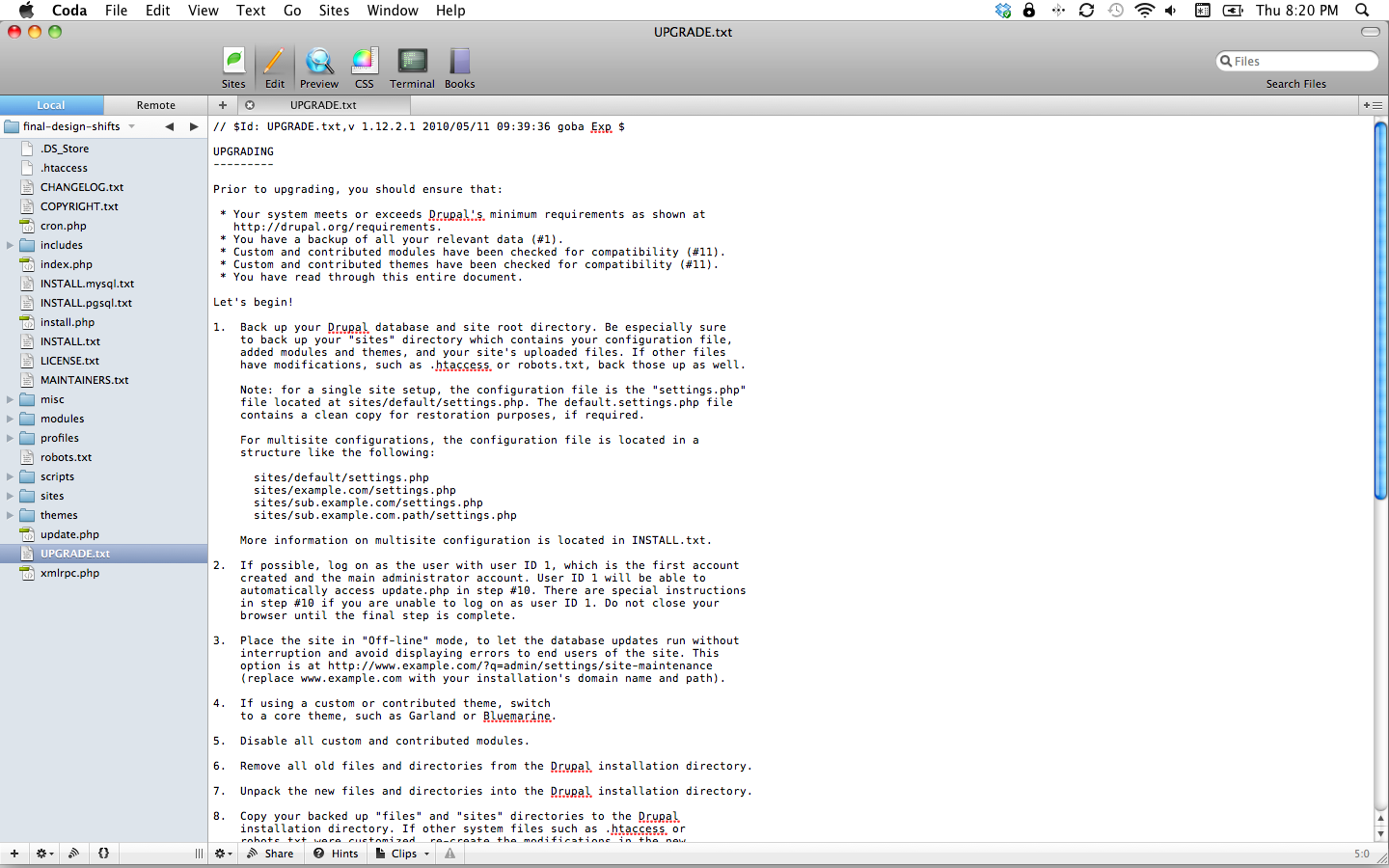The width and height of the screenshot is (1389, 868).
Task: Select the UPGRADE.txt document tab
Action: pos(323,105)
